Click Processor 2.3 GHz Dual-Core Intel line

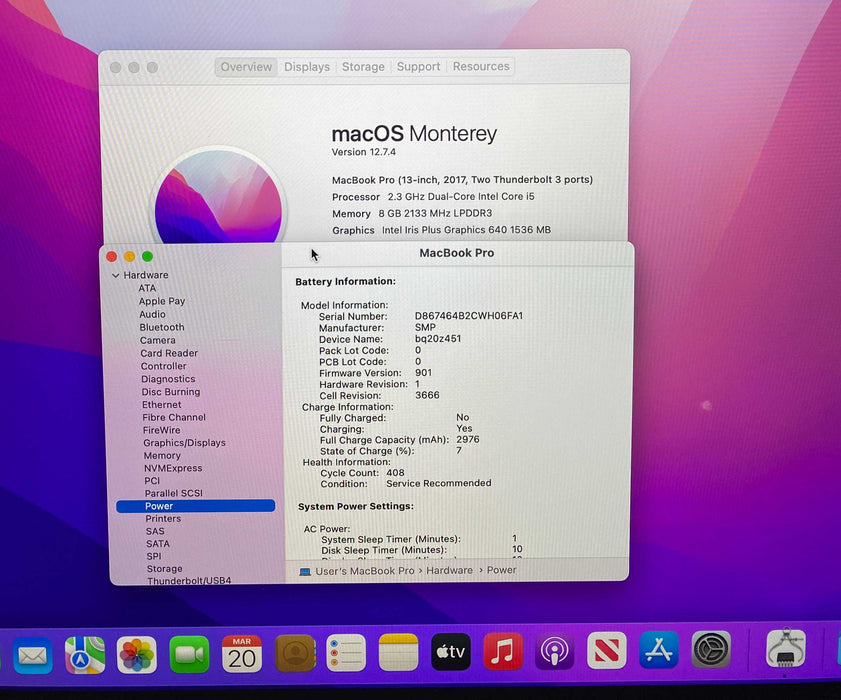tap(433, 196)
